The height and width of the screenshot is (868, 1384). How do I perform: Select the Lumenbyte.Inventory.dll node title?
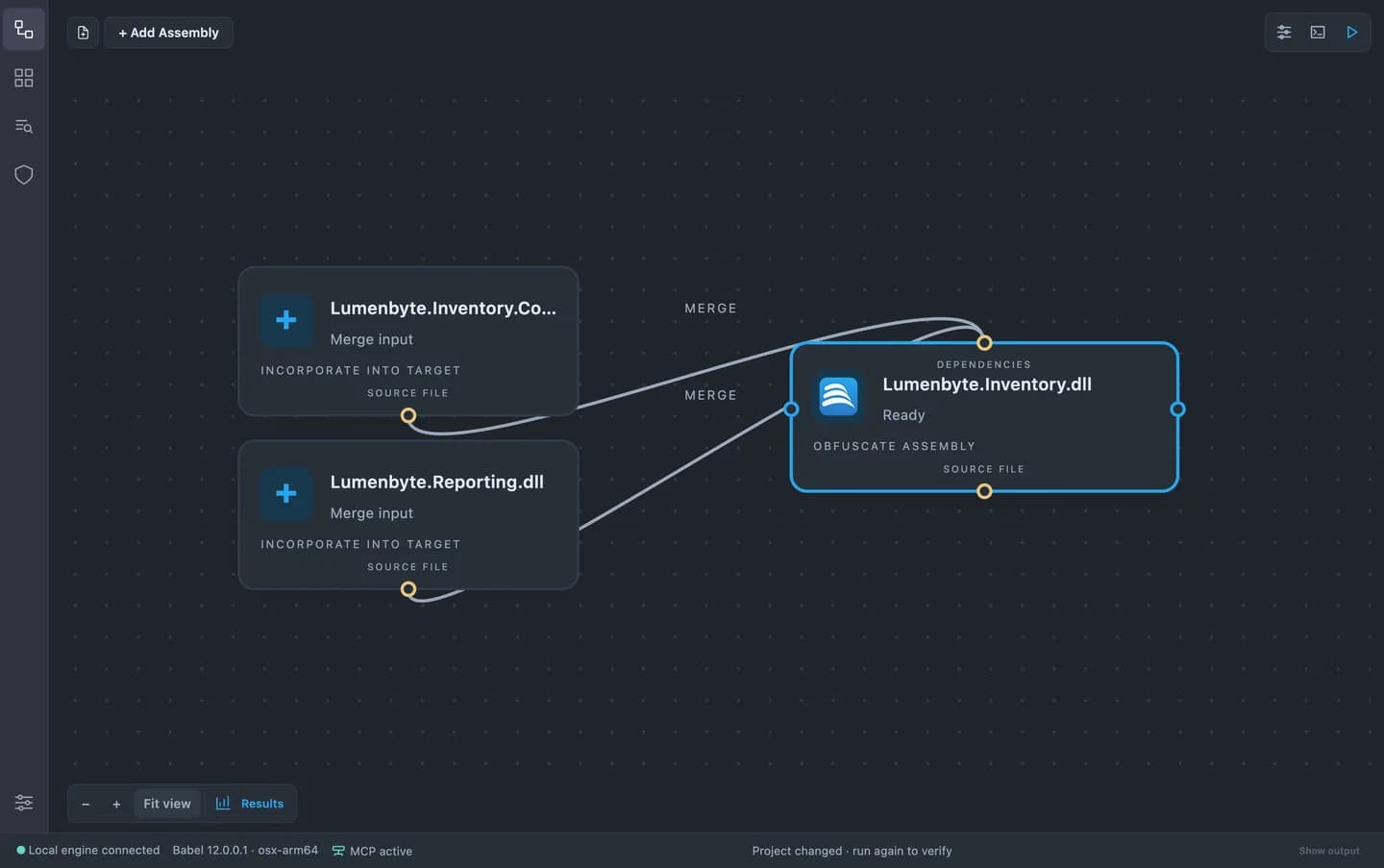[x=987, y=384]
